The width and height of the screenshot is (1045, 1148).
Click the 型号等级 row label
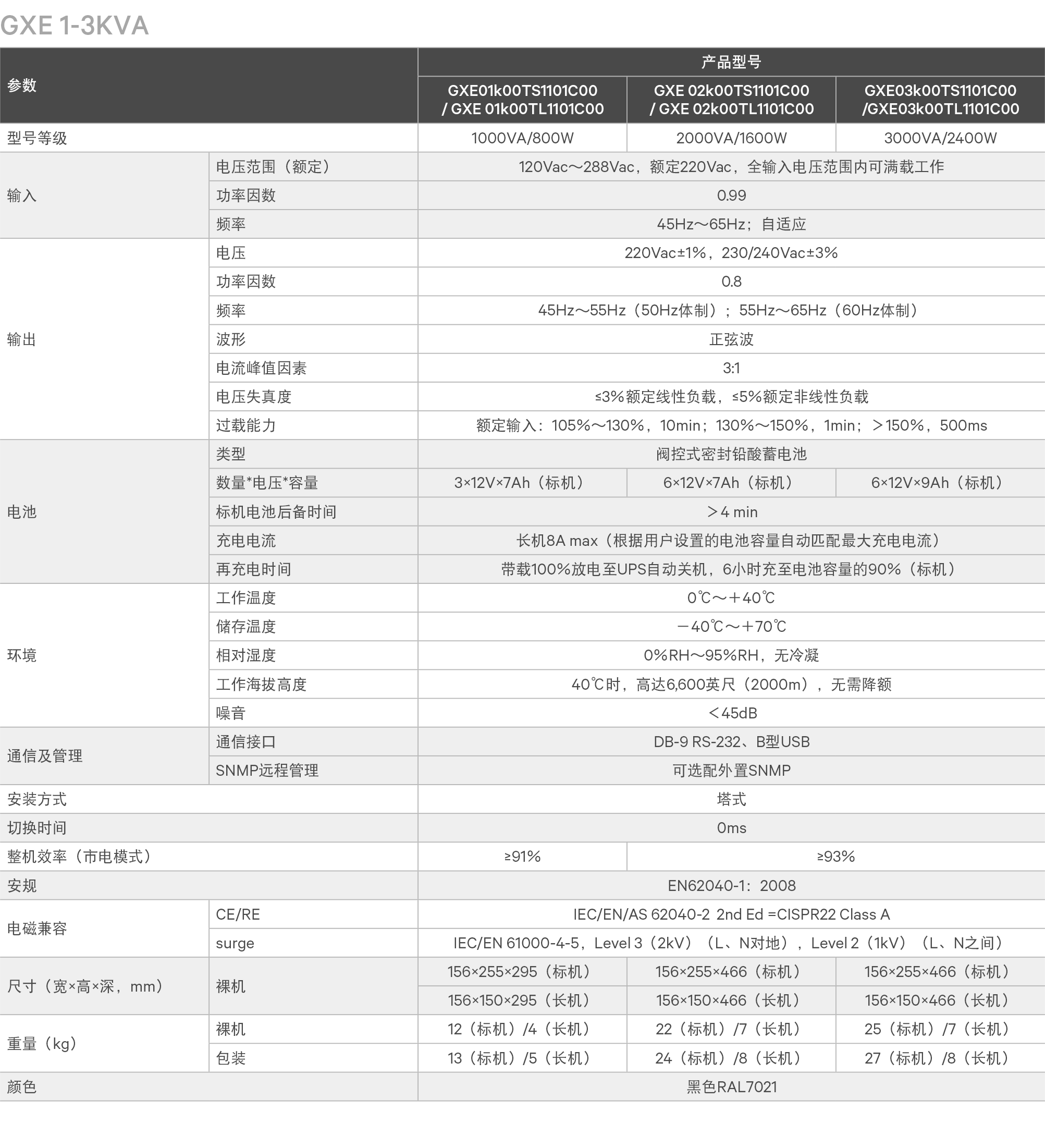[37, 138]
